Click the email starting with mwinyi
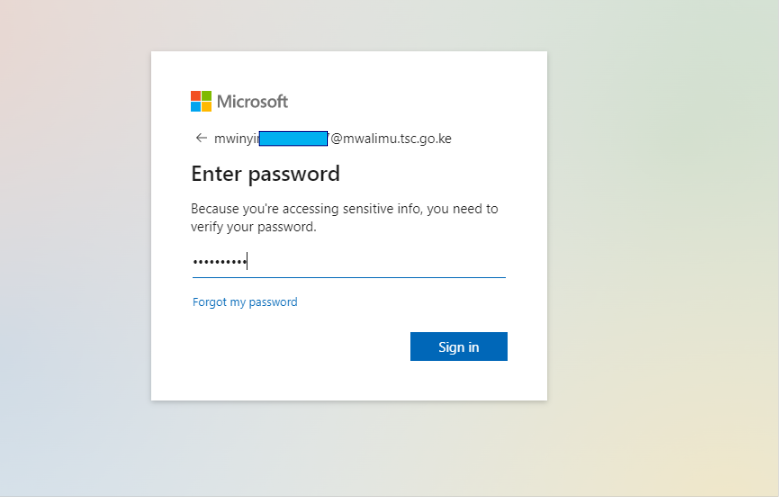Image resolution: width=779 pixels, height=497 pixels. pos(236,138)
